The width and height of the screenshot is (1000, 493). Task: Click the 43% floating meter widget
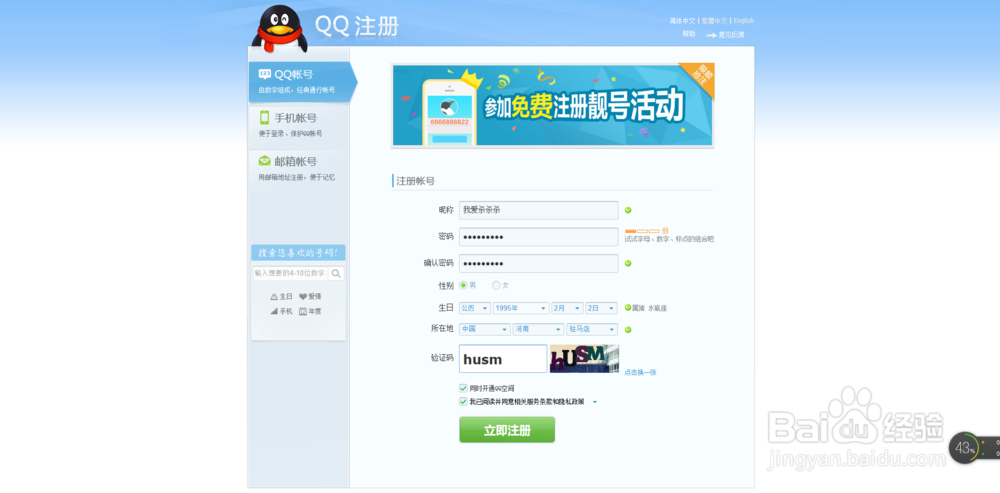click(964, 448)
